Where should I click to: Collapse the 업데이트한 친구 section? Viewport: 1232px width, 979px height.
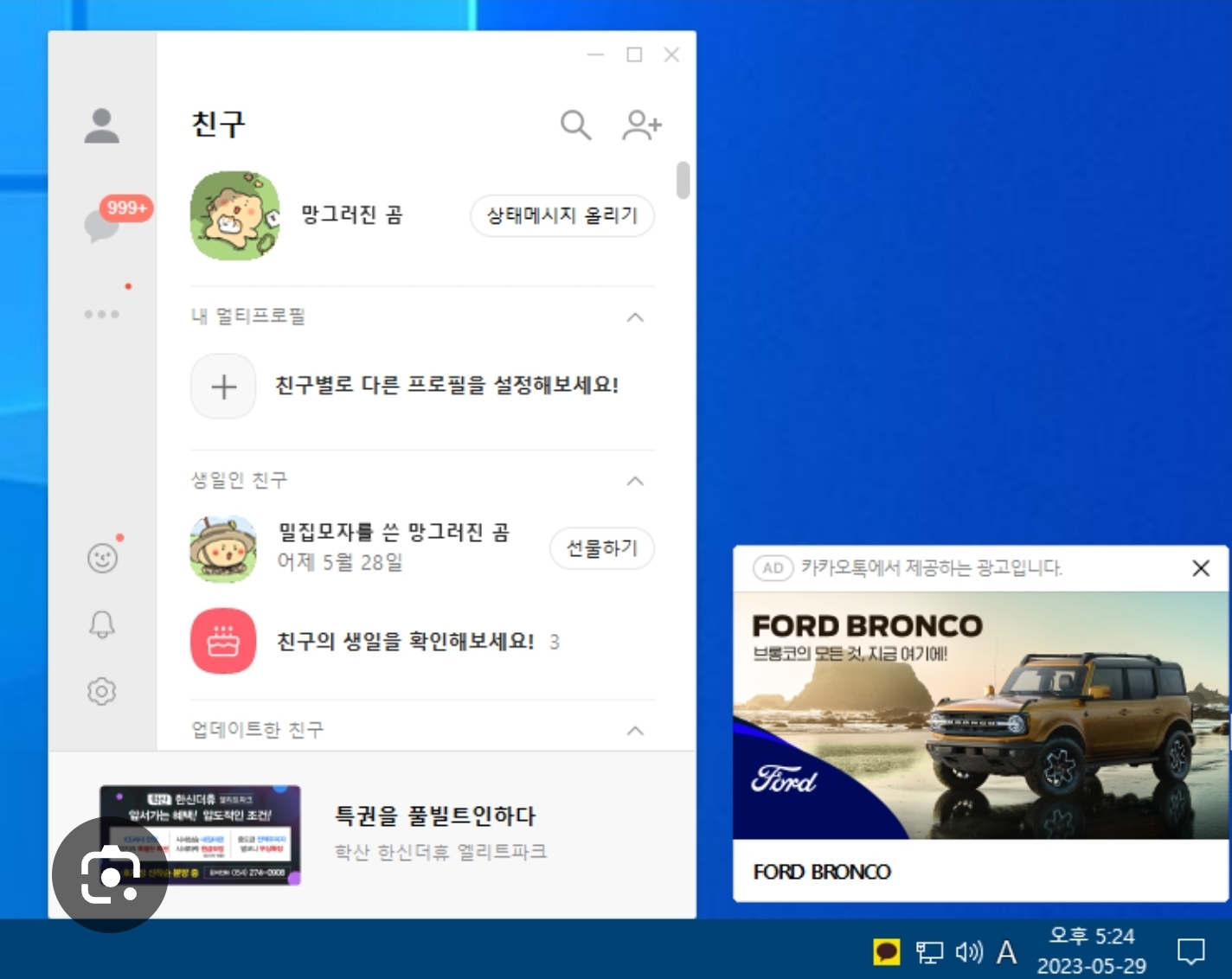point(635,731)
